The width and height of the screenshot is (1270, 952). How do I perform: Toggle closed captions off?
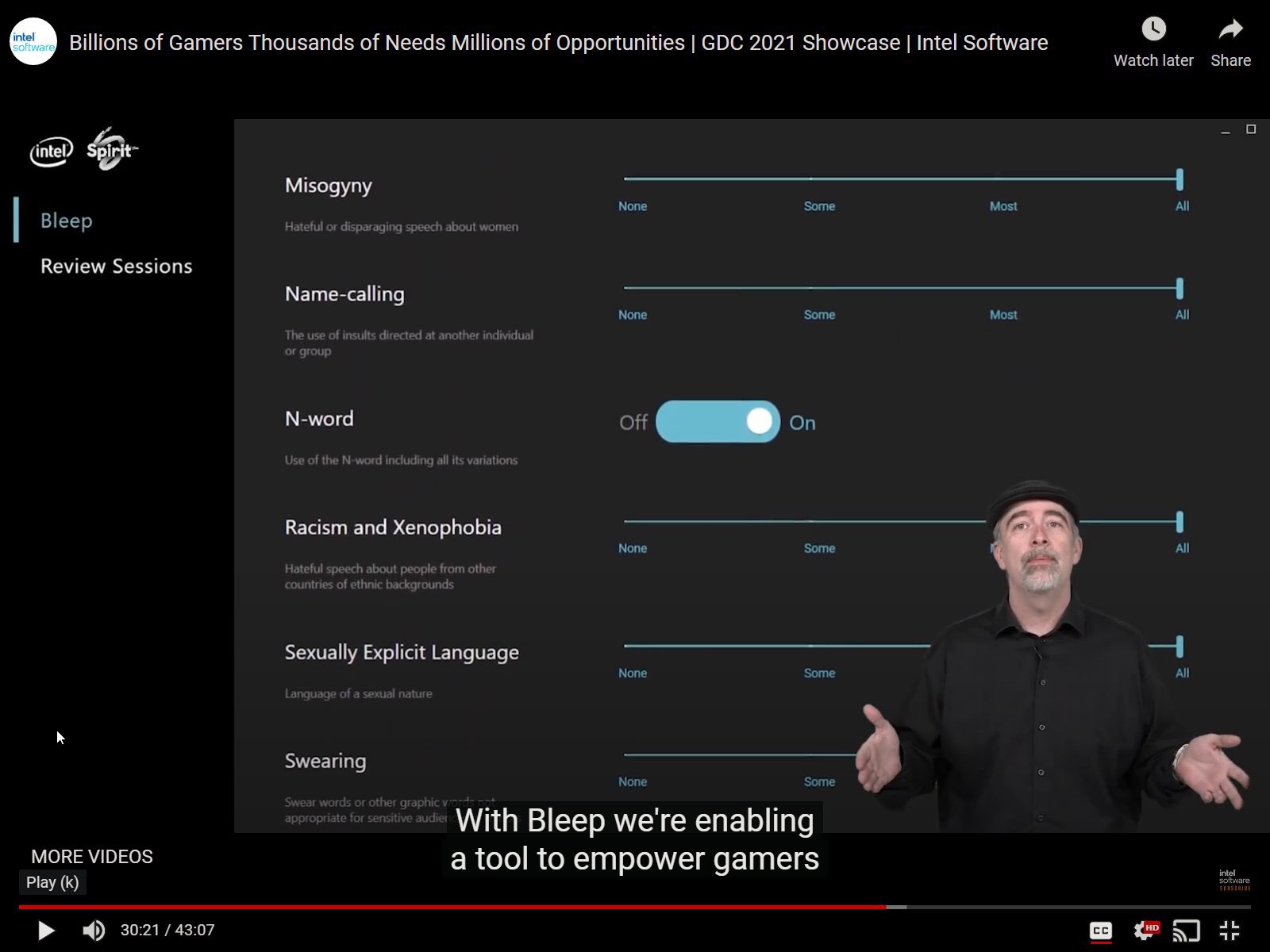pyautogui.click(x=1101, y=931)
